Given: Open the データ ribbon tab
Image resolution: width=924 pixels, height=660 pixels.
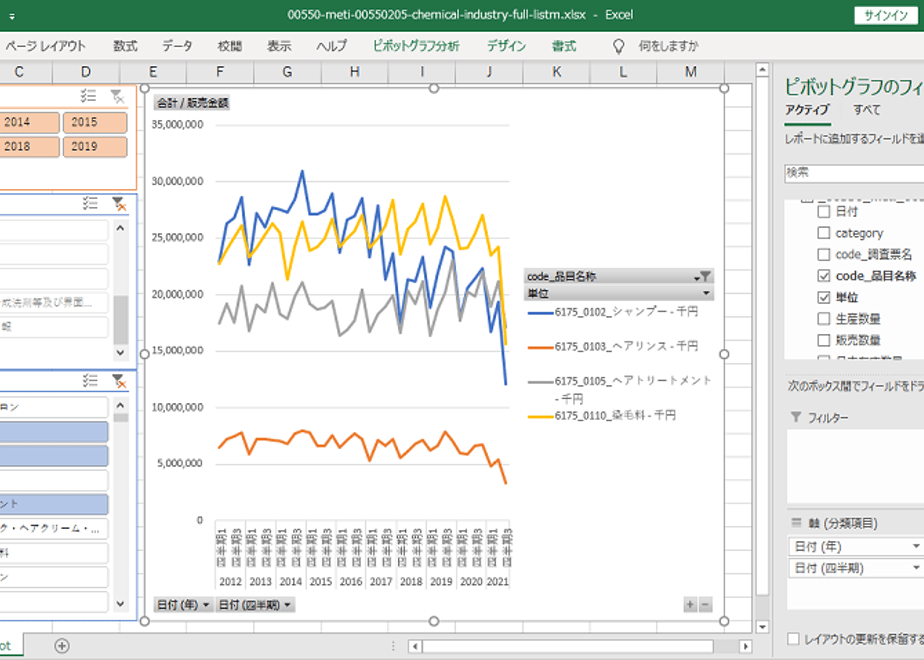Looking at the screenshot, I should (x=177, y=46).
